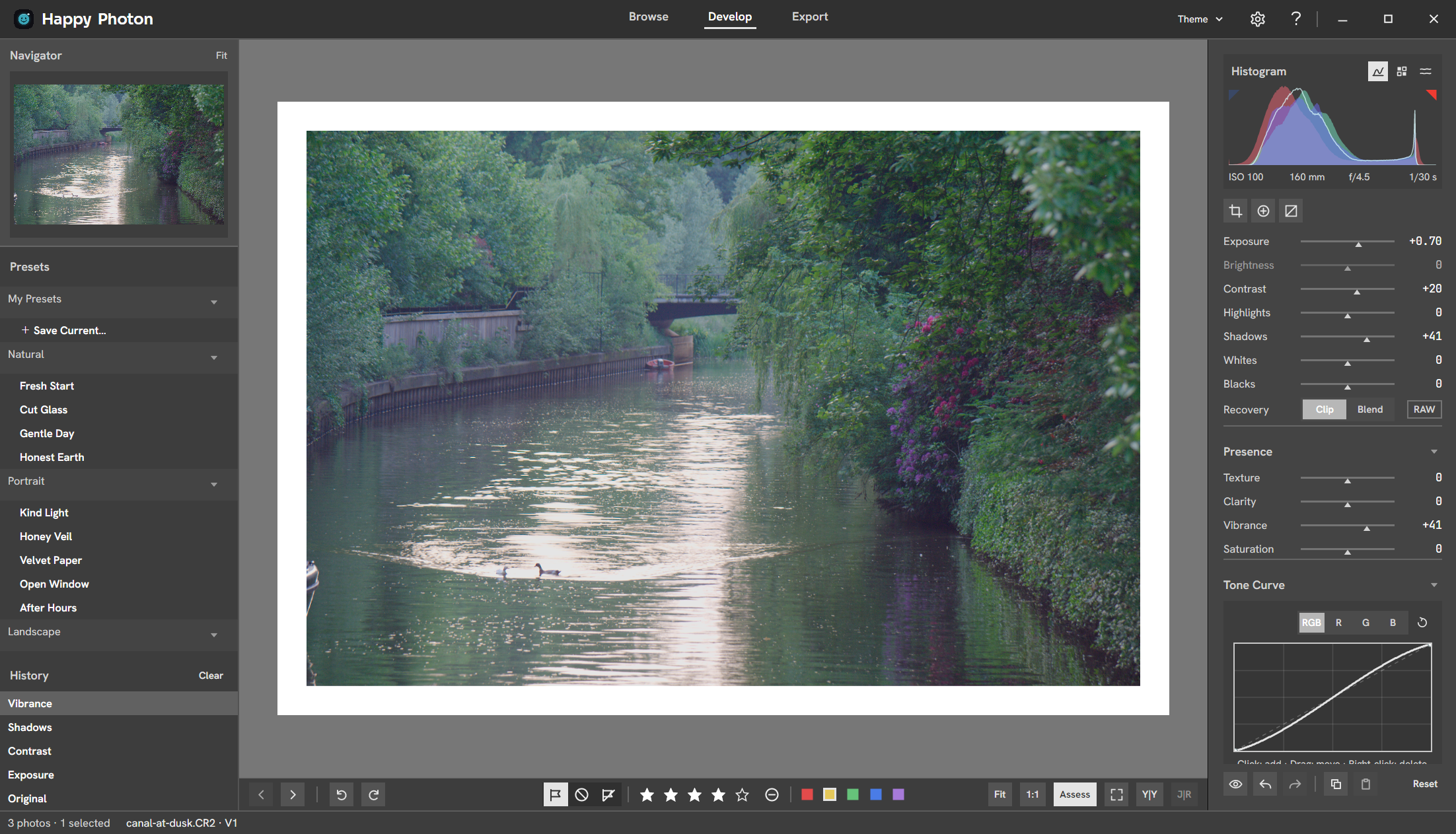Mark photo as rejected

click(581, 794)
